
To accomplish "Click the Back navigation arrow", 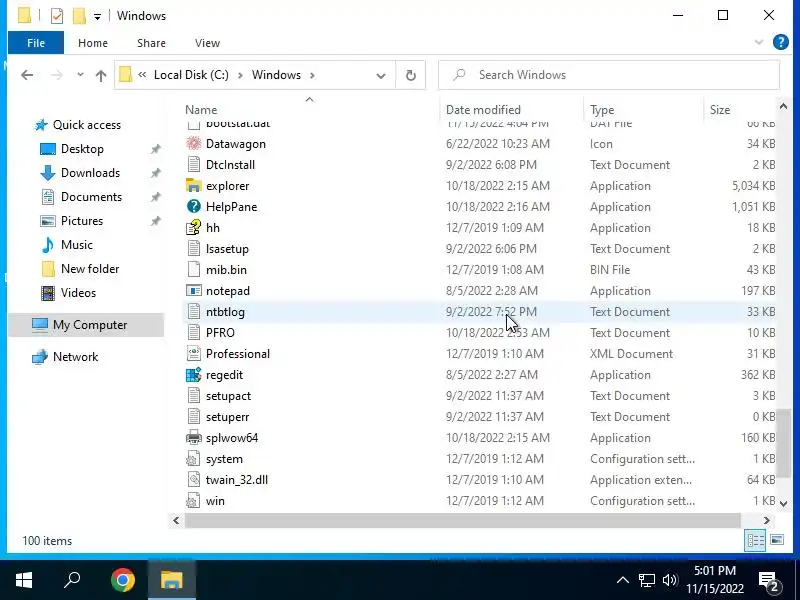I will 27,76.
